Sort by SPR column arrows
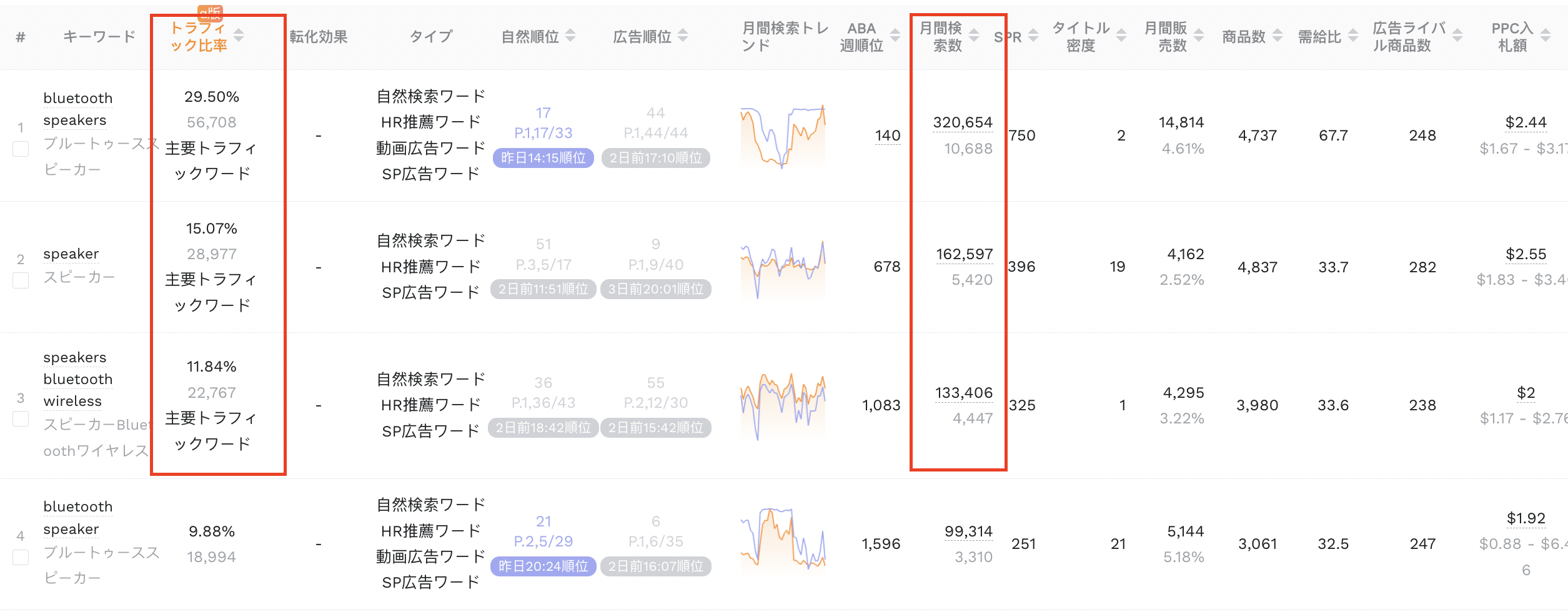1568x612 pixels. pos(1033,36)
